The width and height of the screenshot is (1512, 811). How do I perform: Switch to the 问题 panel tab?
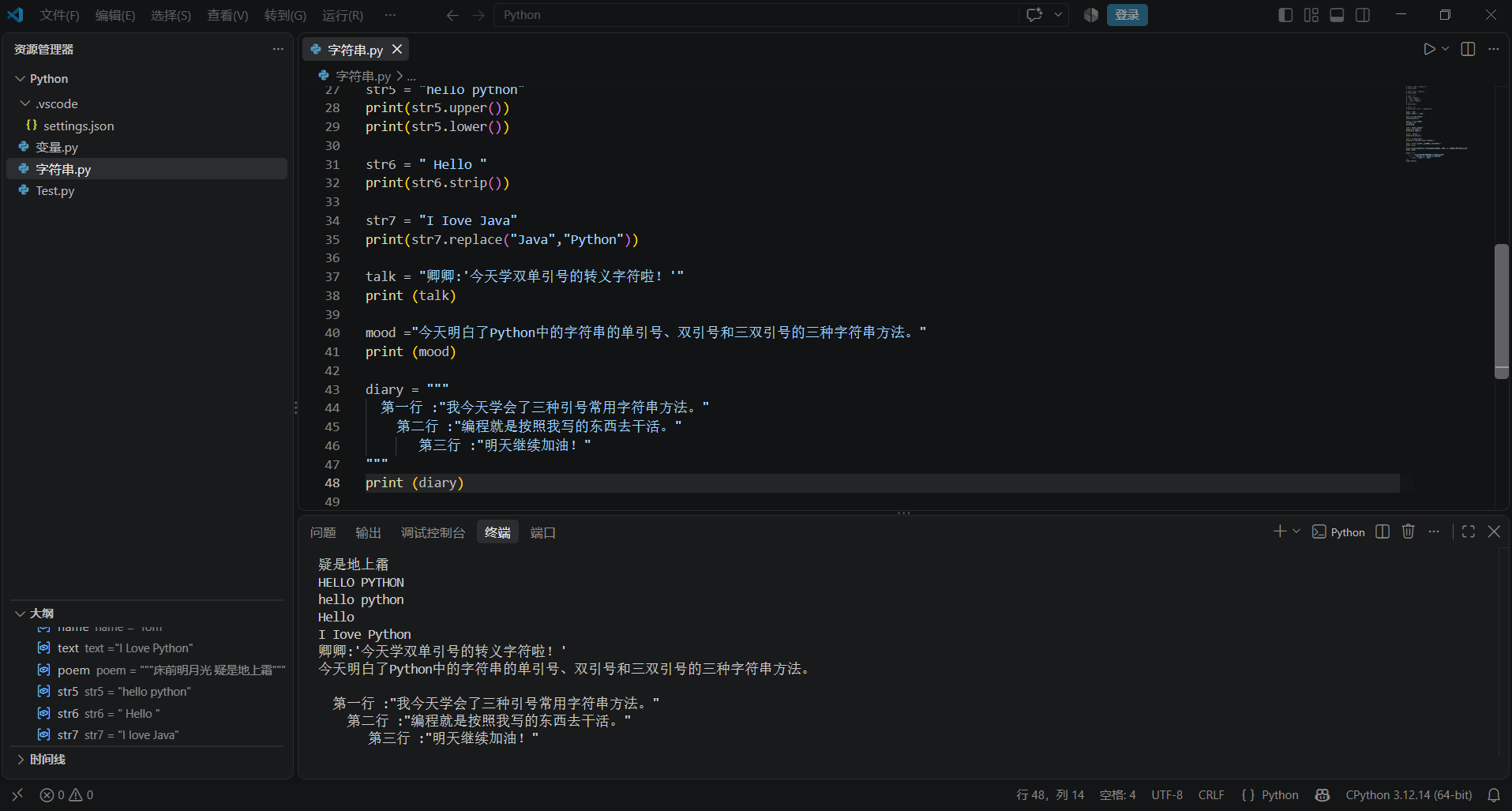point(323,532)
